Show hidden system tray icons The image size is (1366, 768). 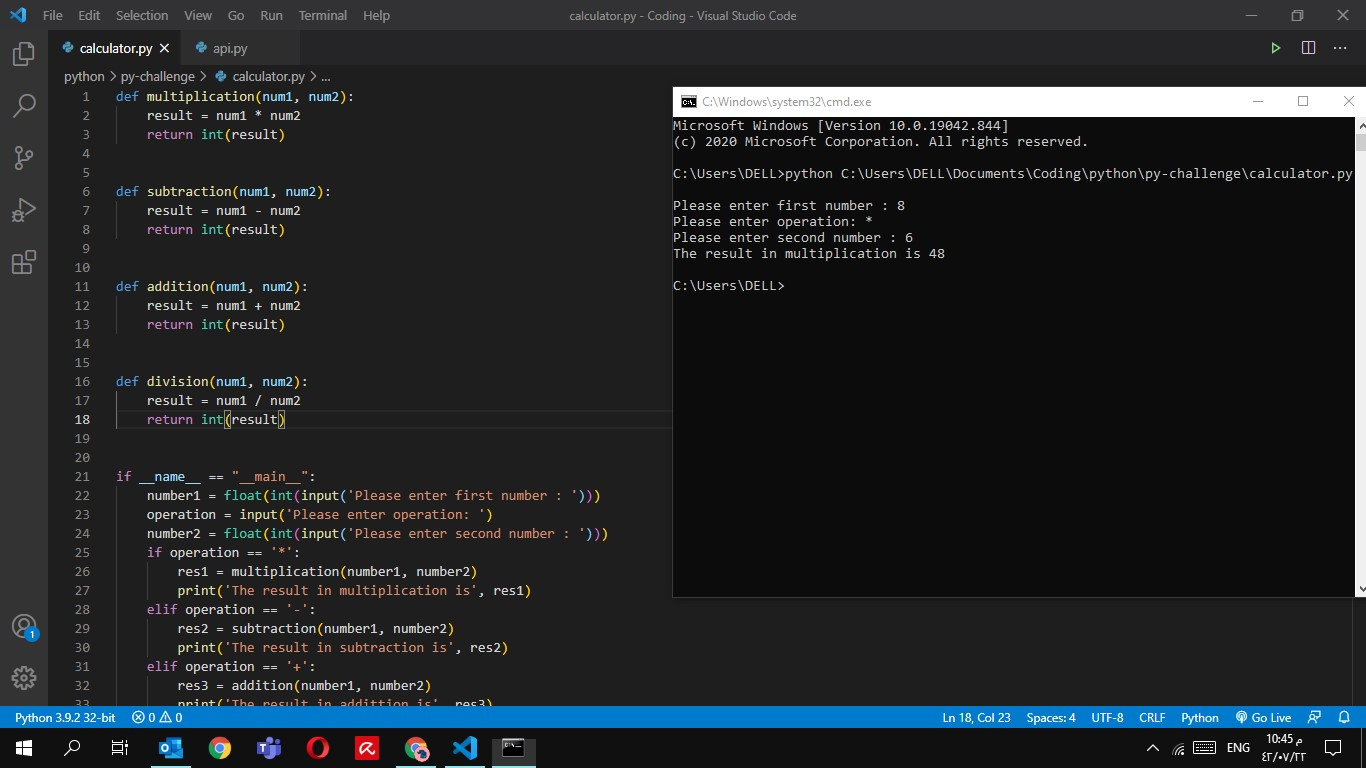point(1152,748)
